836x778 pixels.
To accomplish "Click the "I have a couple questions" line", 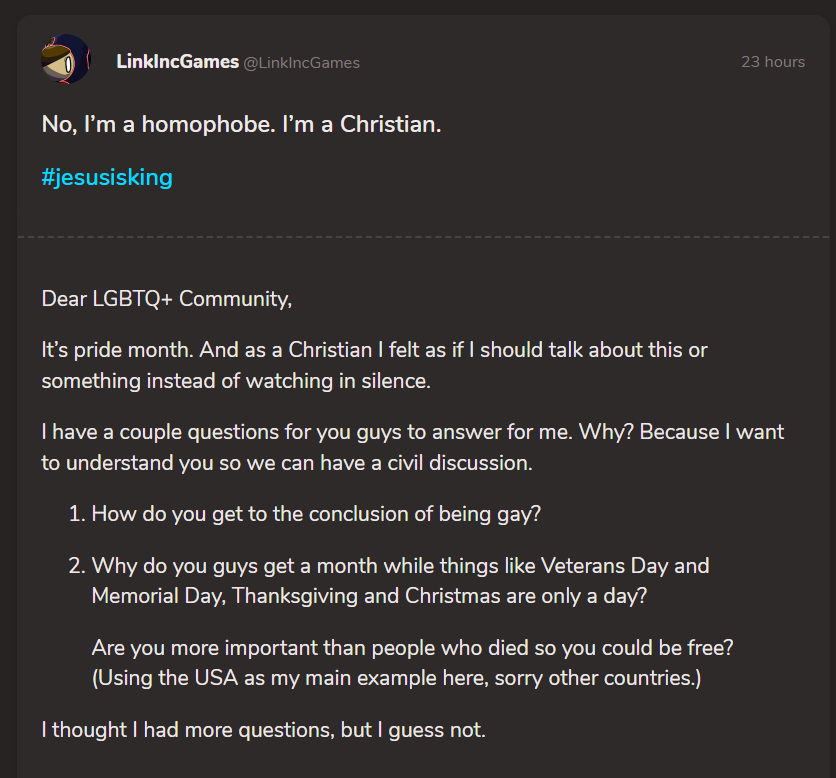I will (413, 432).
